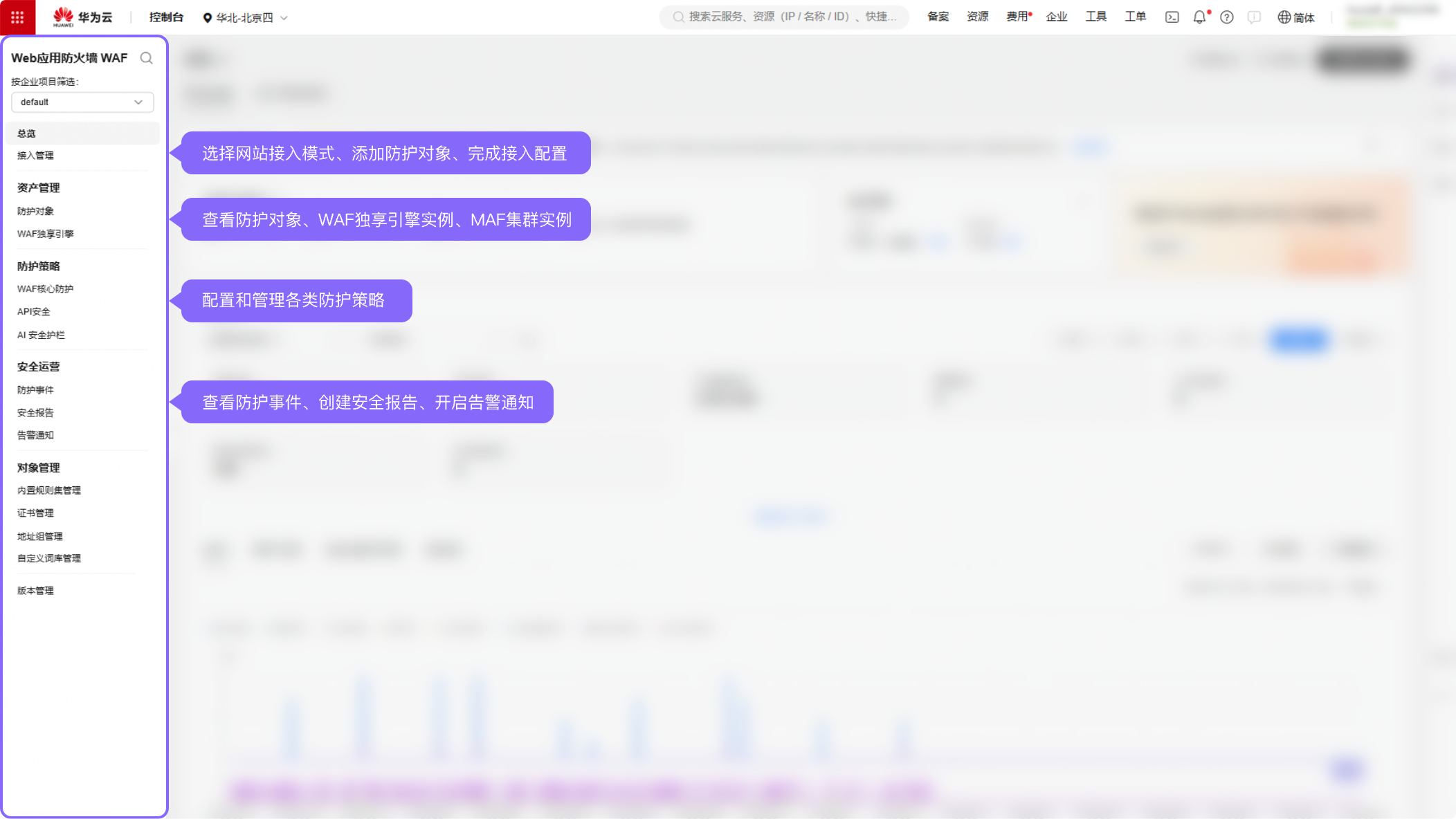Open the 华北-北京四 region selector
1456x819 pixels.
tap(245, 18)
